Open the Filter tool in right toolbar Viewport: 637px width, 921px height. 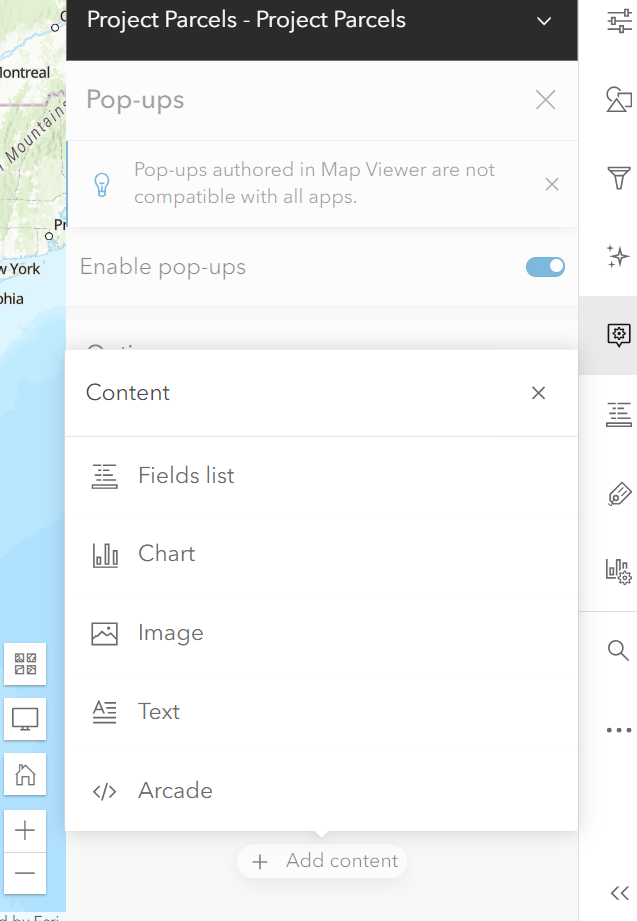click(x=619, y=178)
